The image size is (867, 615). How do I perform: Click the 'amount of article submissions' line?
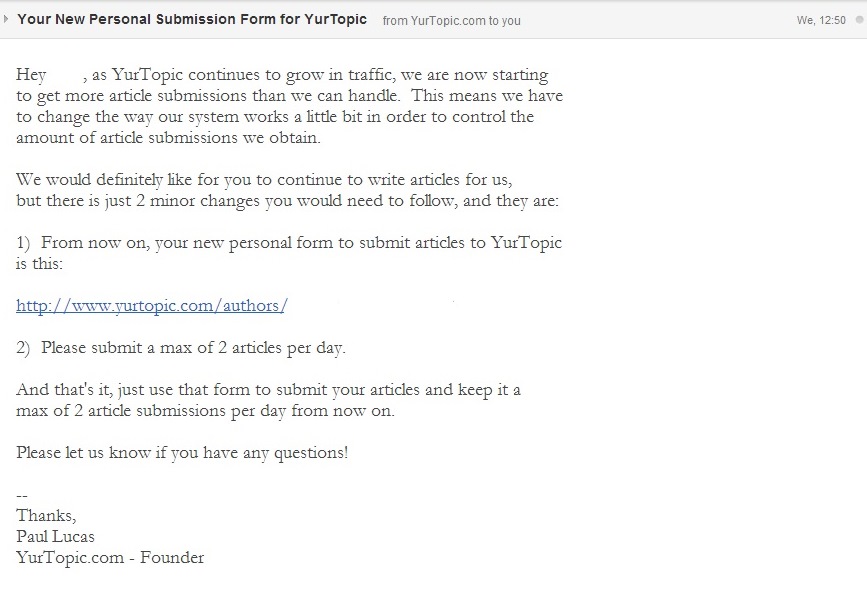click(x=168, y=138)
